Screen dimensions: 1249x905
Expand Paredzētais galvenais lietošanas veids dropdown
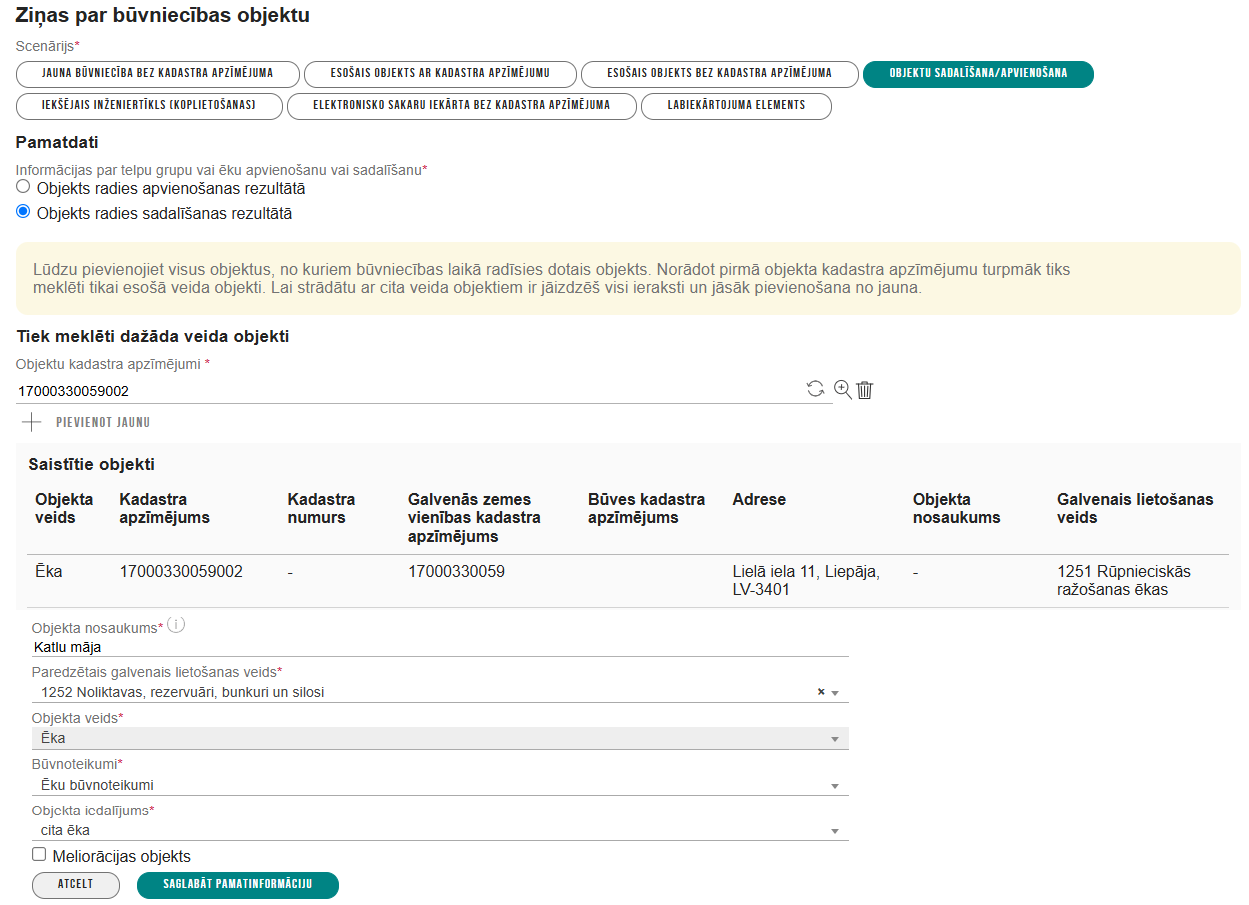point(835,693)
